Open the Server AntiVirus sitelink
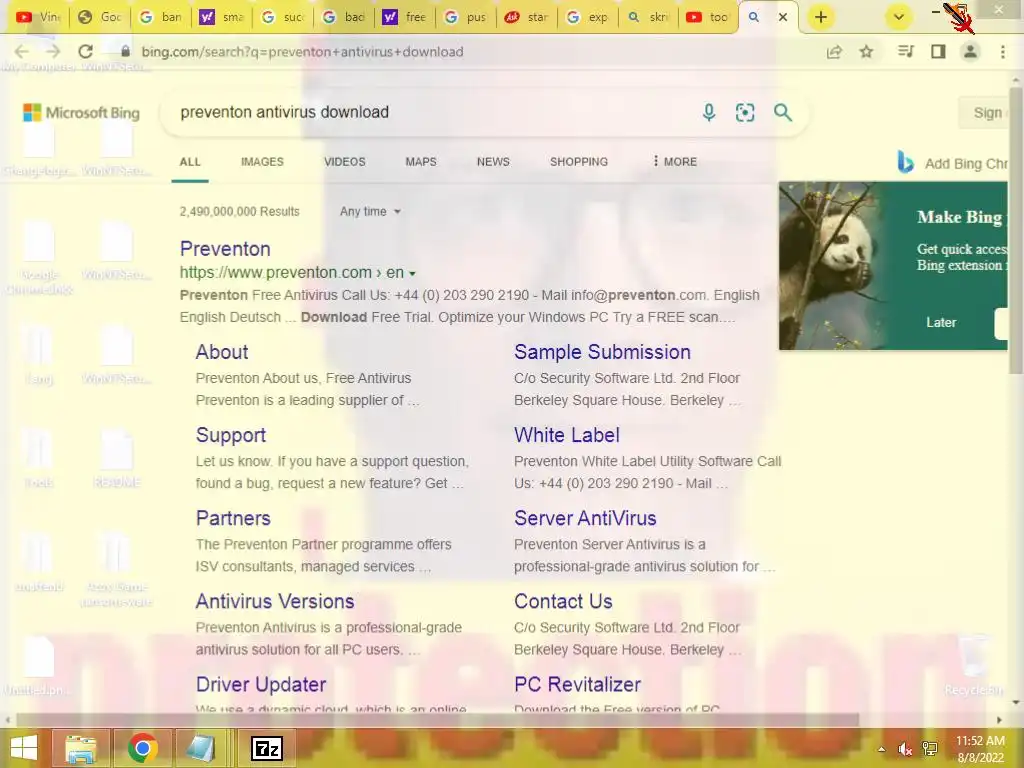This screenshot has width=1024, height=768. pos(585,518)
